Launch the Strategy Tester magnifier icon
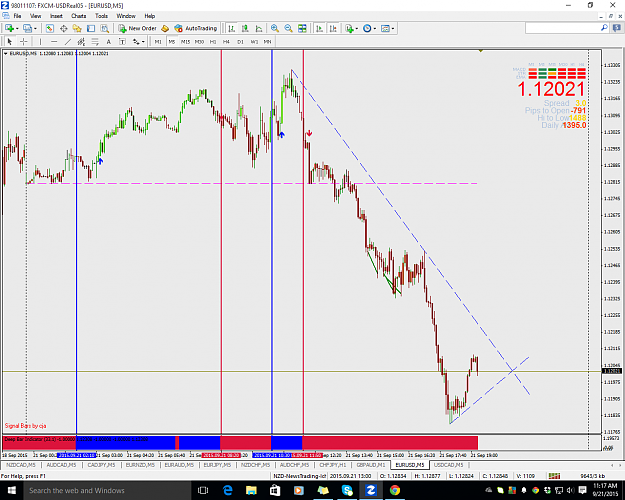This screenshot has height=500, width=625. (104, 28)
